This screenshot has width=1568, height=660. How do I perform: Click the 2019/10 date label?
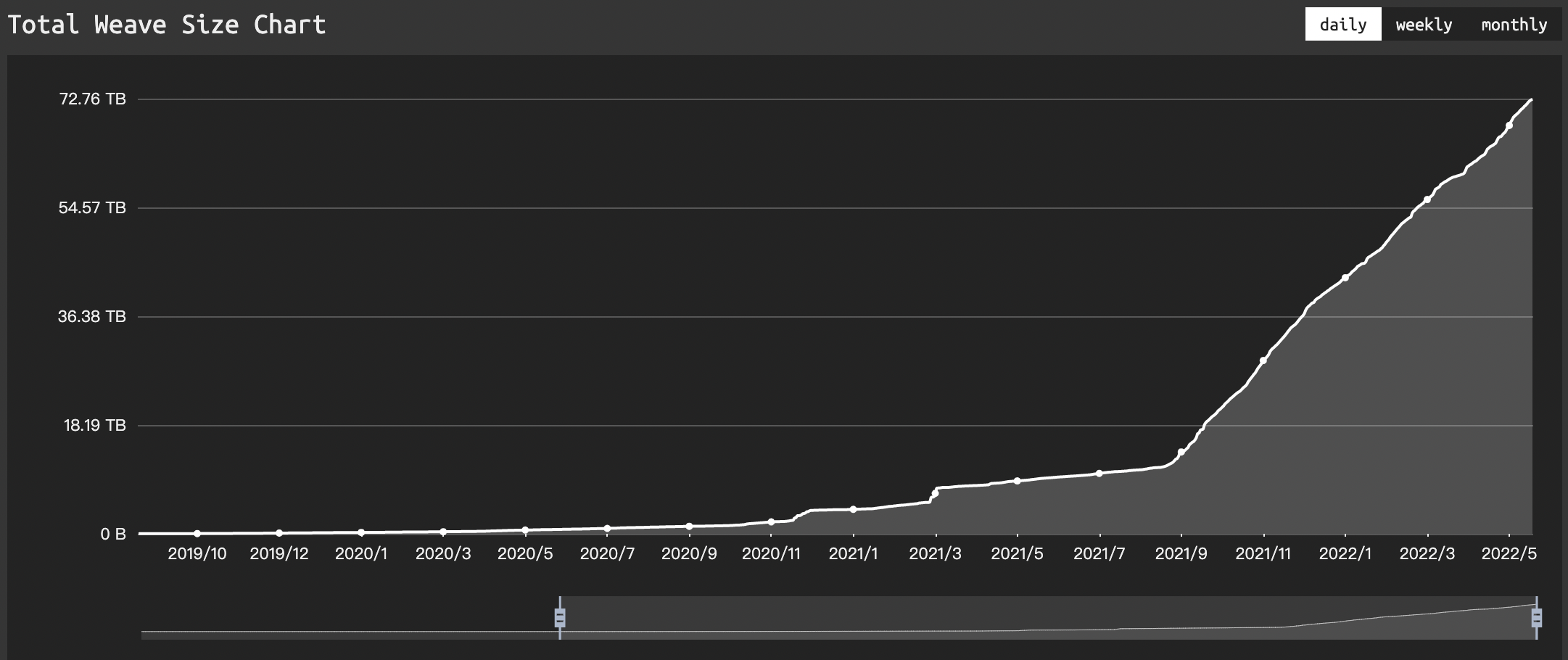197,554
